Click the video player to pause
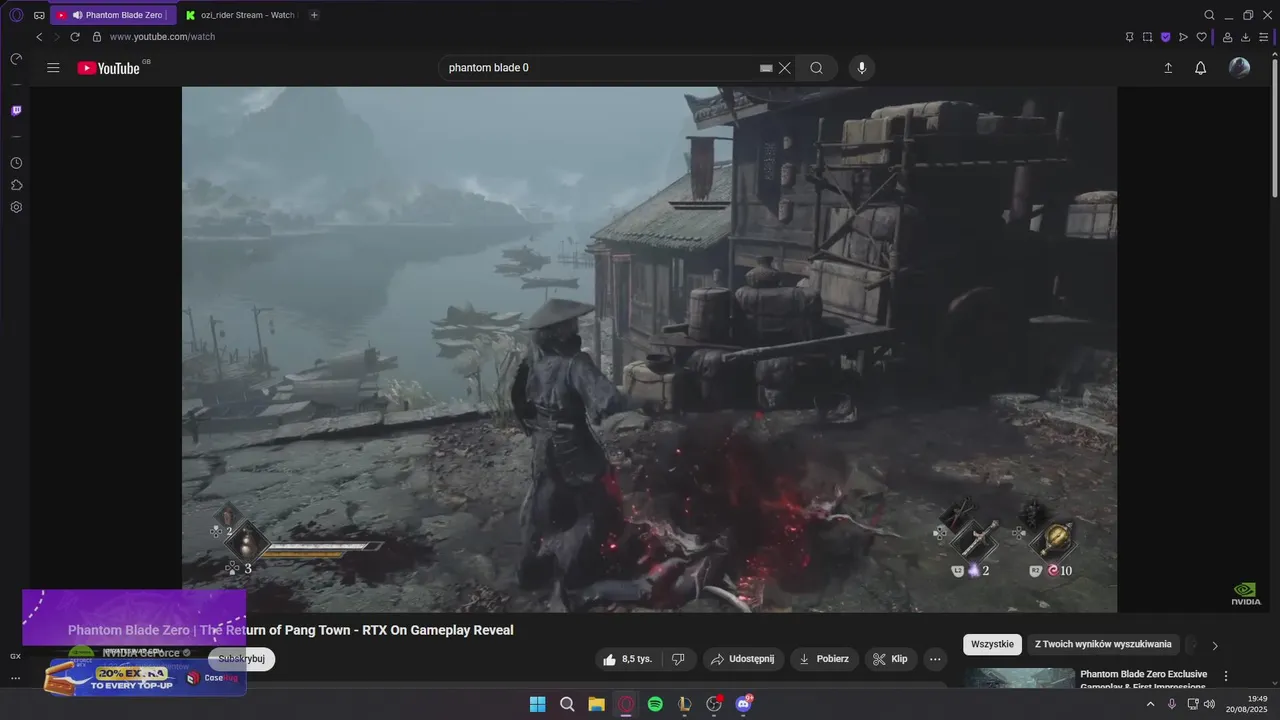Image resolution: width=1280 pixels, height=720 pixels. point(649,349)
